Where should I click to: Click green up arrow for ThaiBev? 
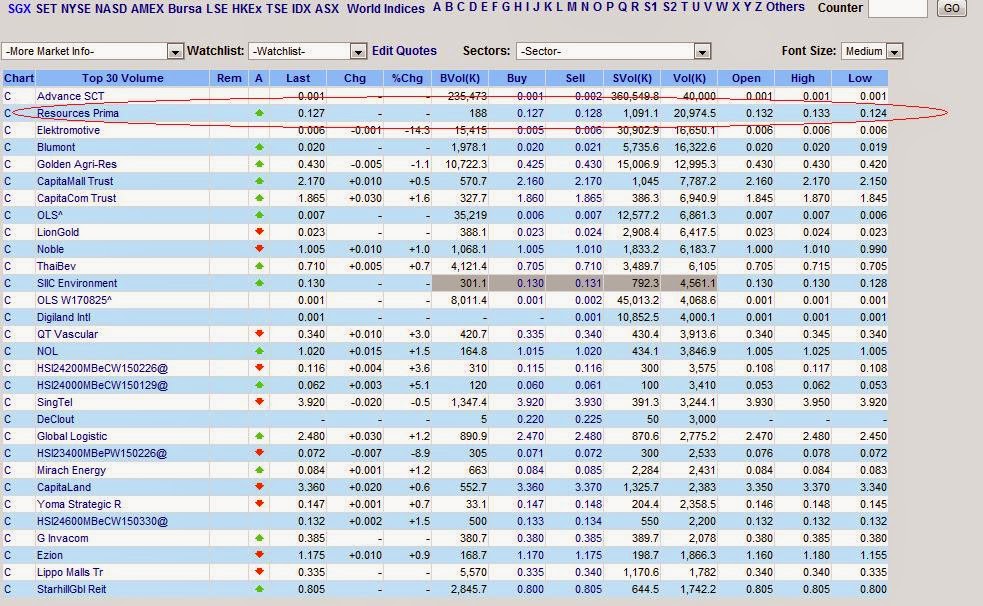(259, 266)
